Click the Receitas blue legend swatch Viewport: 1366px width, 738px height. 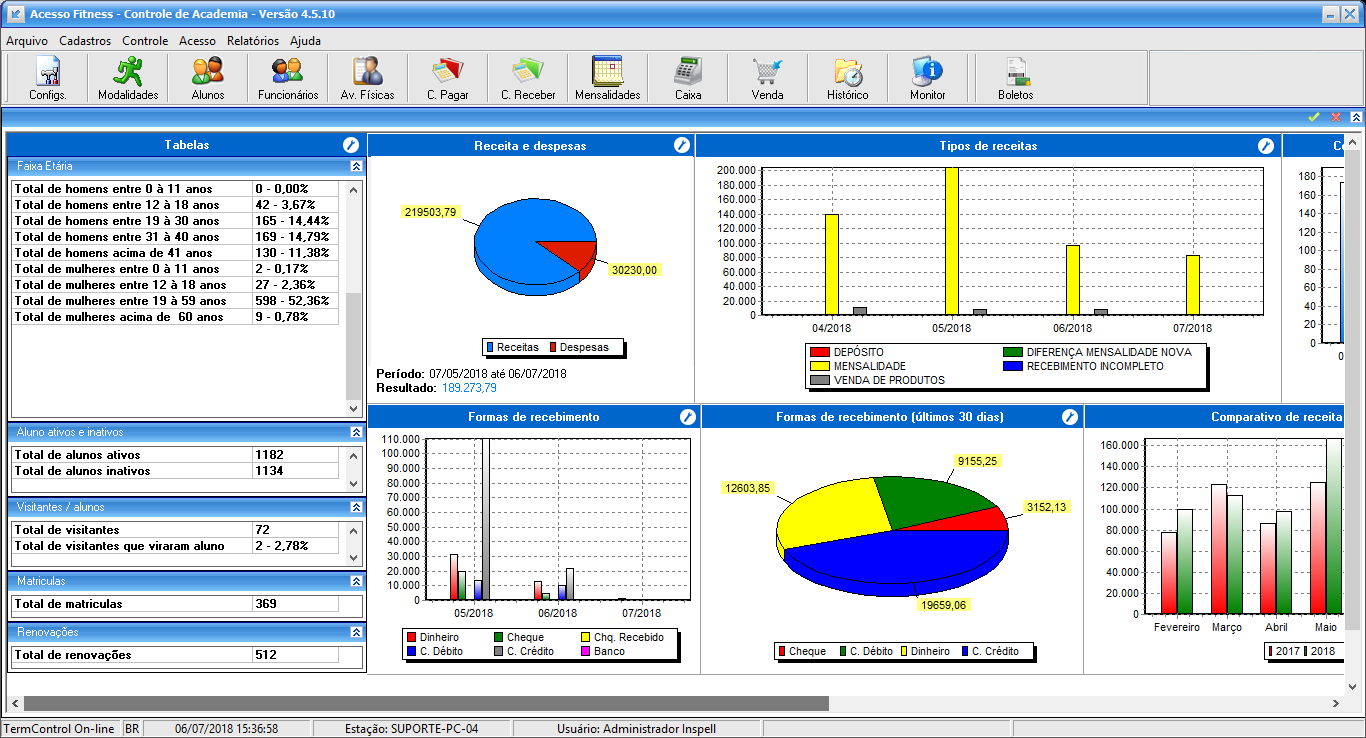pyautogui.click(x=491, y=347)
